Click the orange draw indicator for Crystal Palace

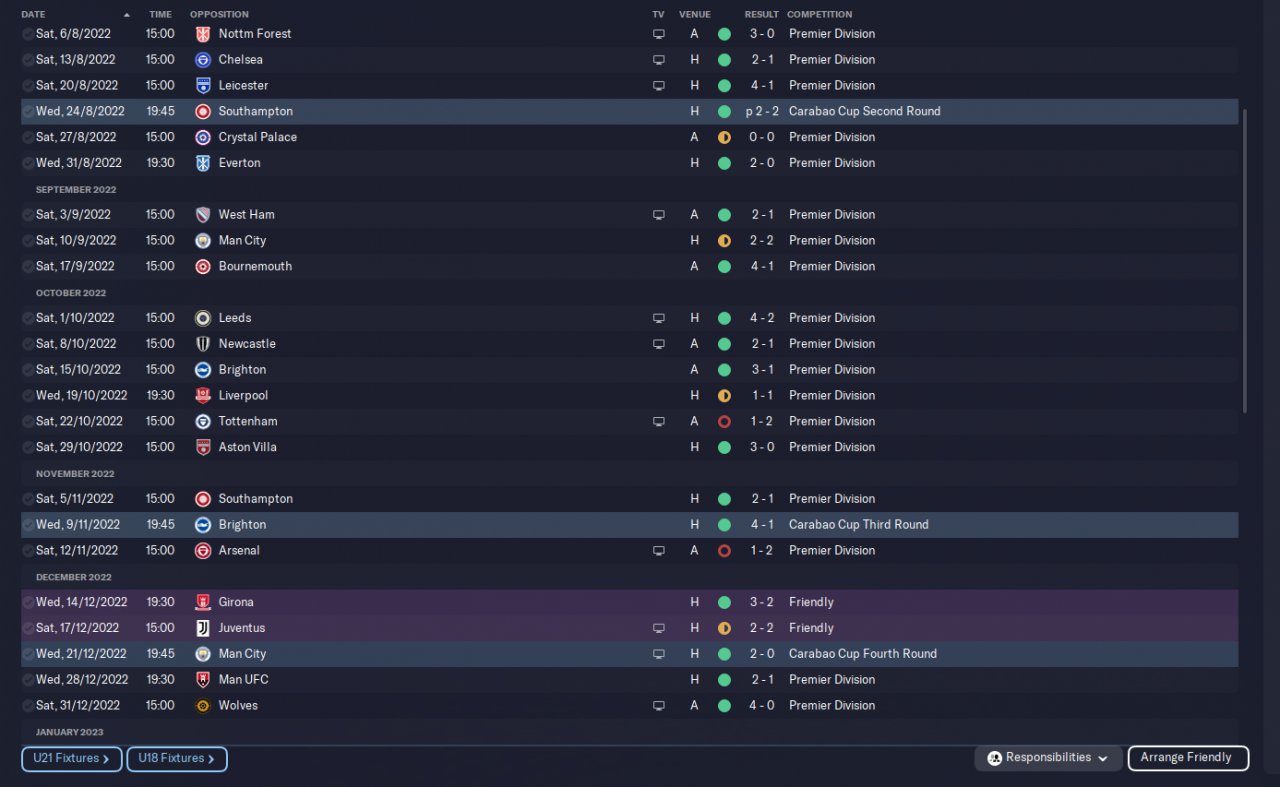[724, 137]
